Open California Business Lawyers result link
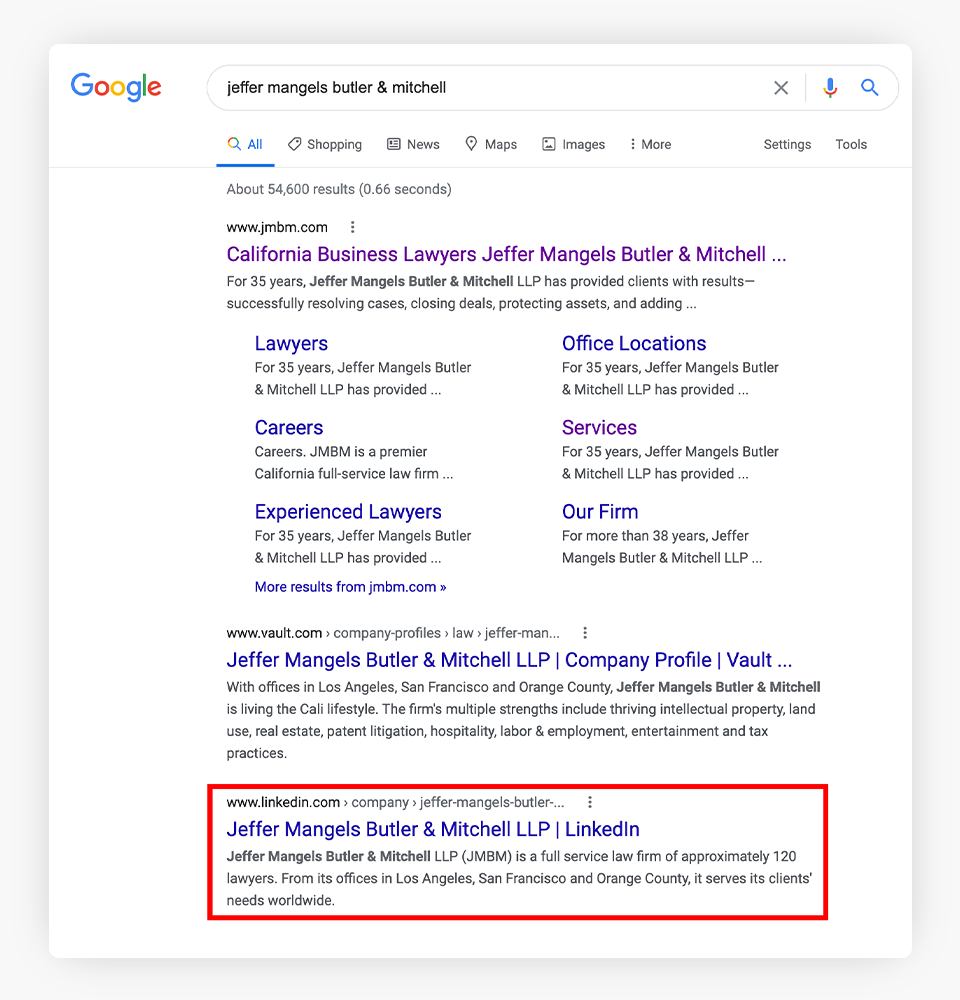960x1000 pixels. 506,254
